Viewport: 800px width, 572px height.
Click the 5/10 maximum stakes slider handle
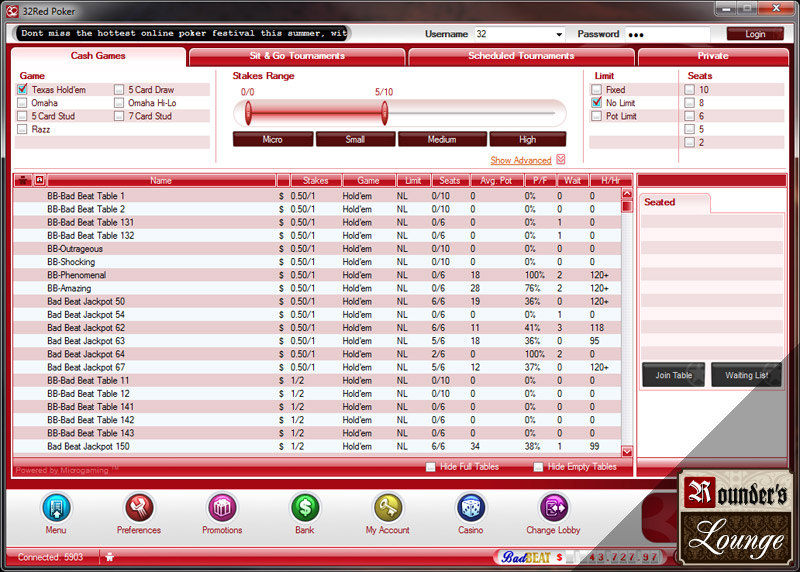(385, 113)
